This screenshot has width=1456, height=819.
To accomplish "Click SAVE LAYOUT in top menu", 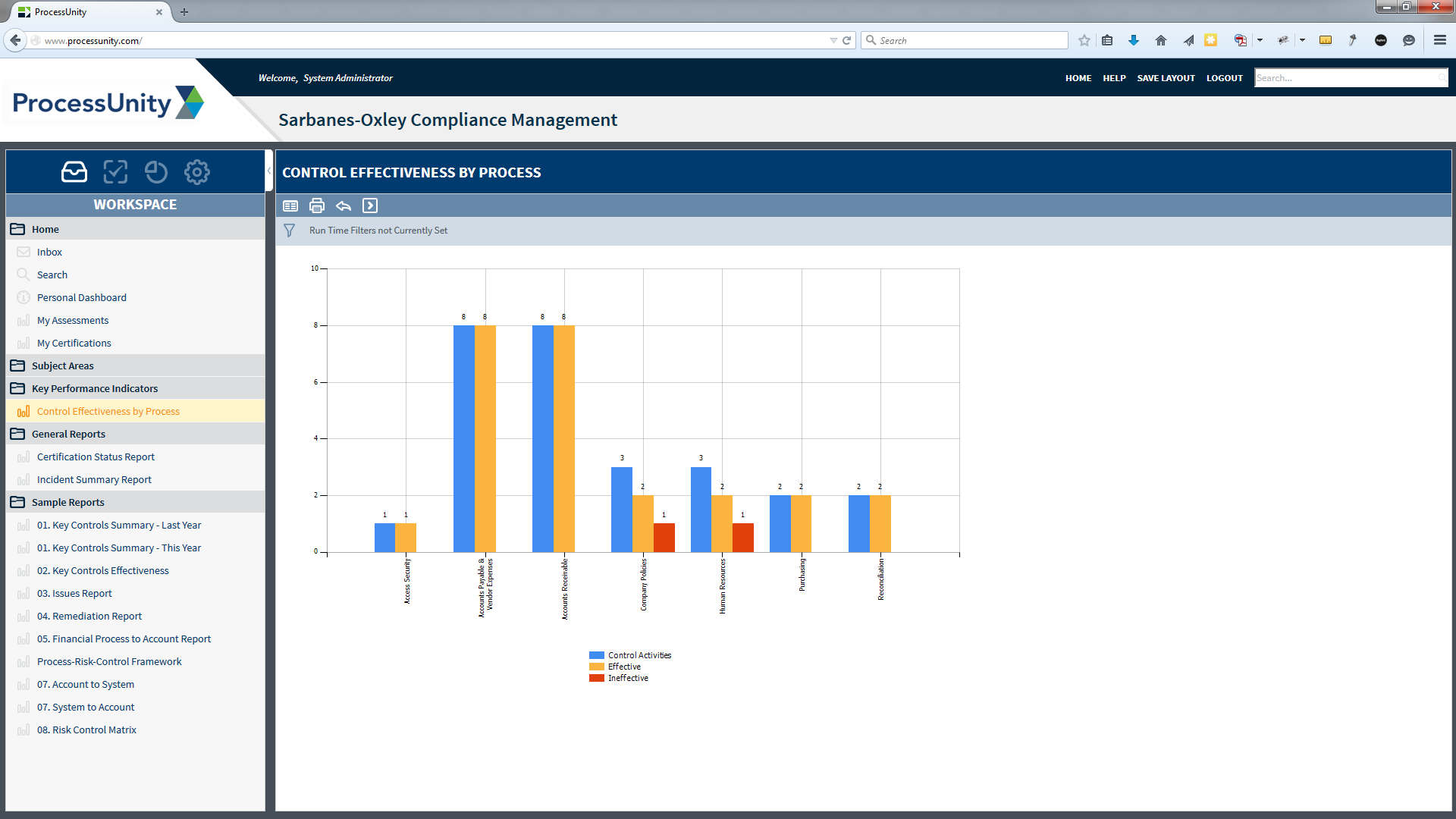I will 1166,78.
